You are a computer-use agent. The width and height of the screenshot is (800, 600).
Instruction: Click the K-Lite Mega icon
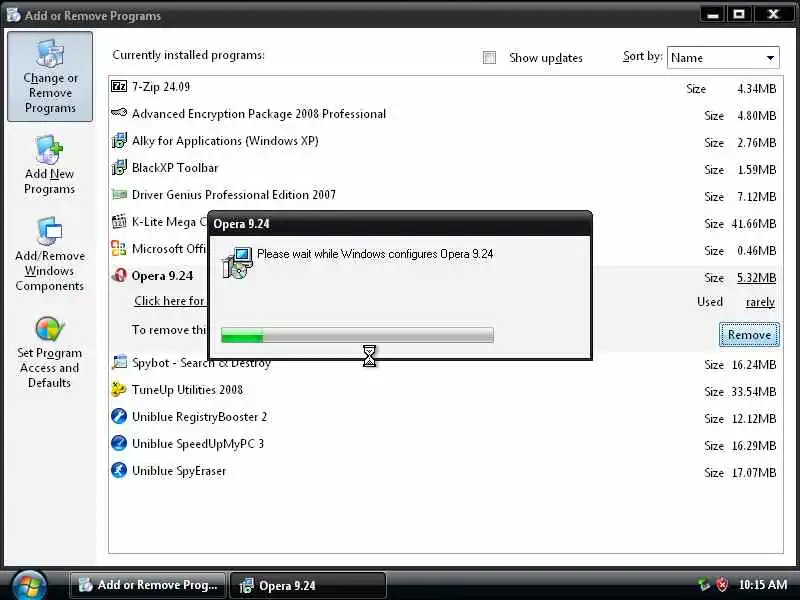tap(119, 221)
